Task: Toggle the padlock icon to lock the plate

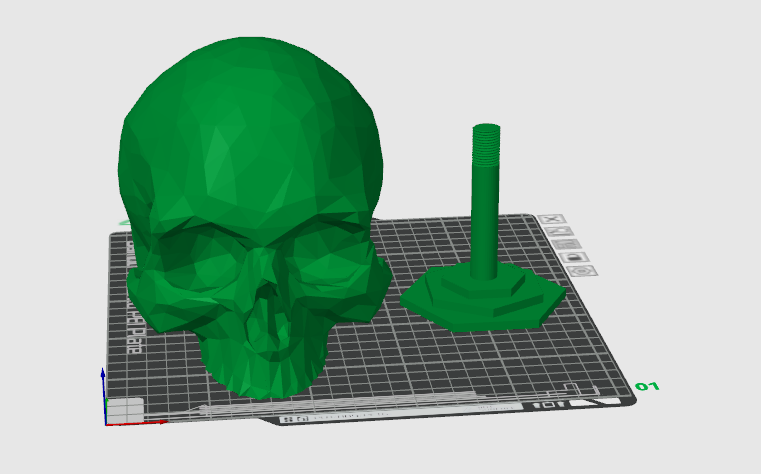Action: point(575,257)
